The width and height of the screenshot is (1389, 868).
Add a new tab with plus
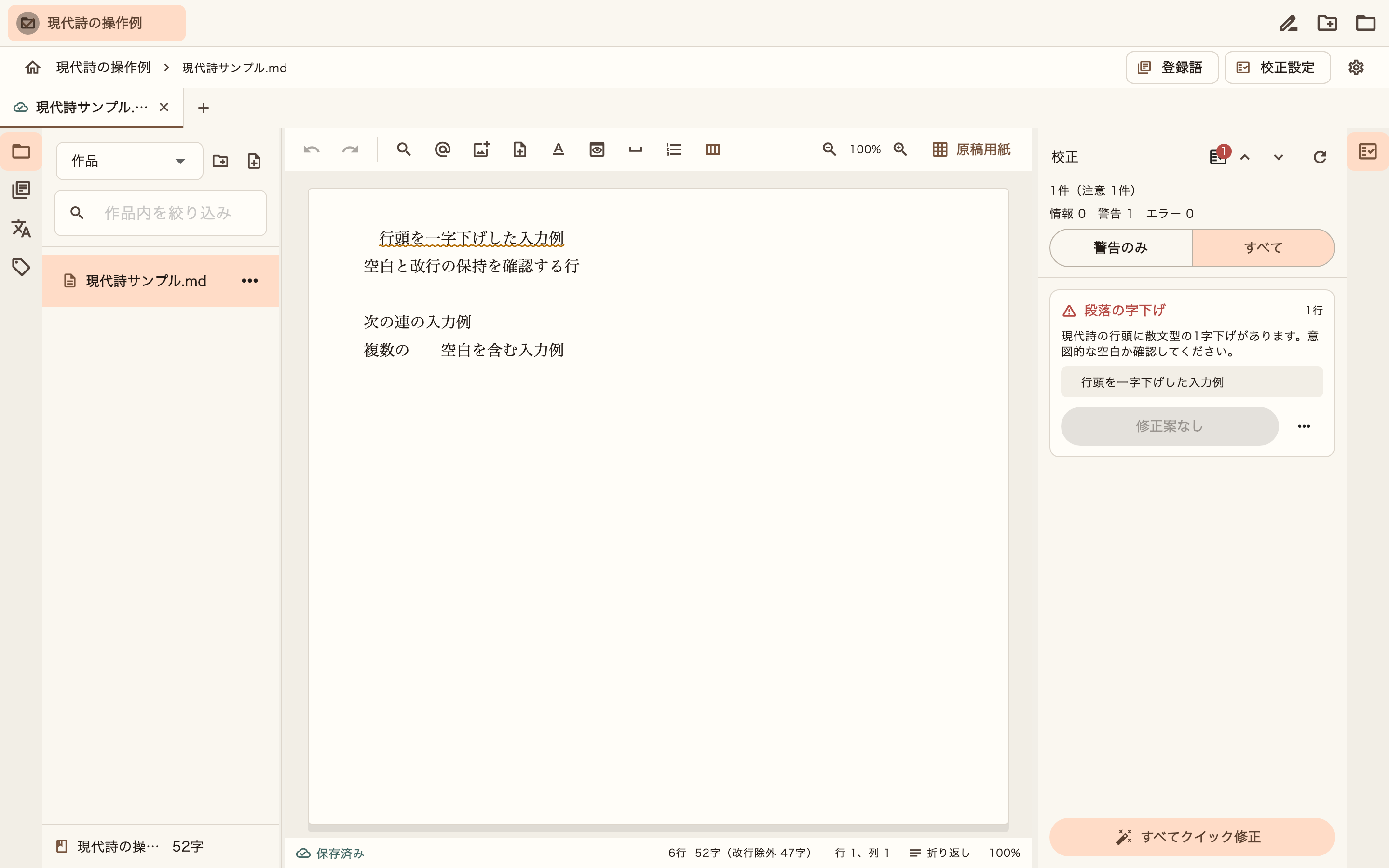[203, 108]
